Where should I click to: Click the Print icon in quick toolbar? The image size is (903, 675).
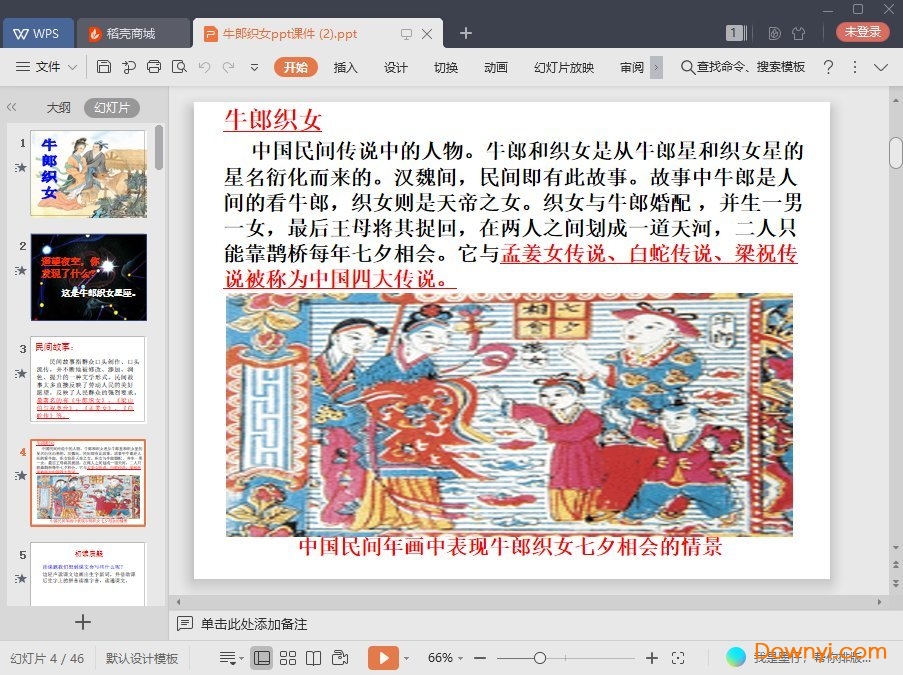[153, 67]
